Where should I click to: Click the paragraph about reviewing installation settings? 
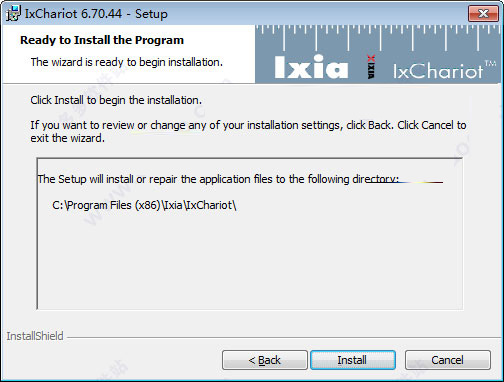coord(248,131)
